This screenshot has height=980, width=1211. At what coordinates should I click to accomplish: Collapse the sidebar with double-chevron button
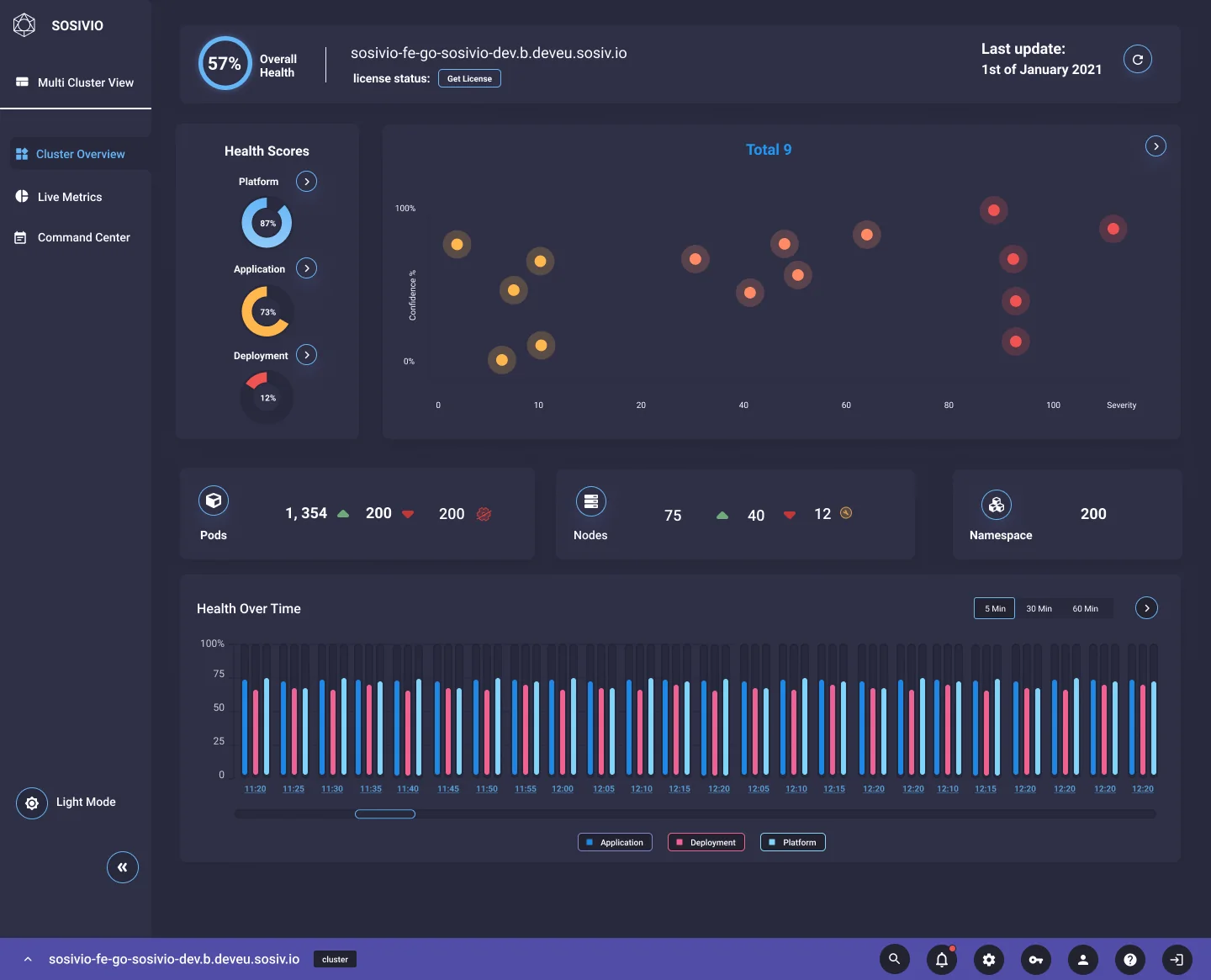pyautogui.click(x=123, y=867)
